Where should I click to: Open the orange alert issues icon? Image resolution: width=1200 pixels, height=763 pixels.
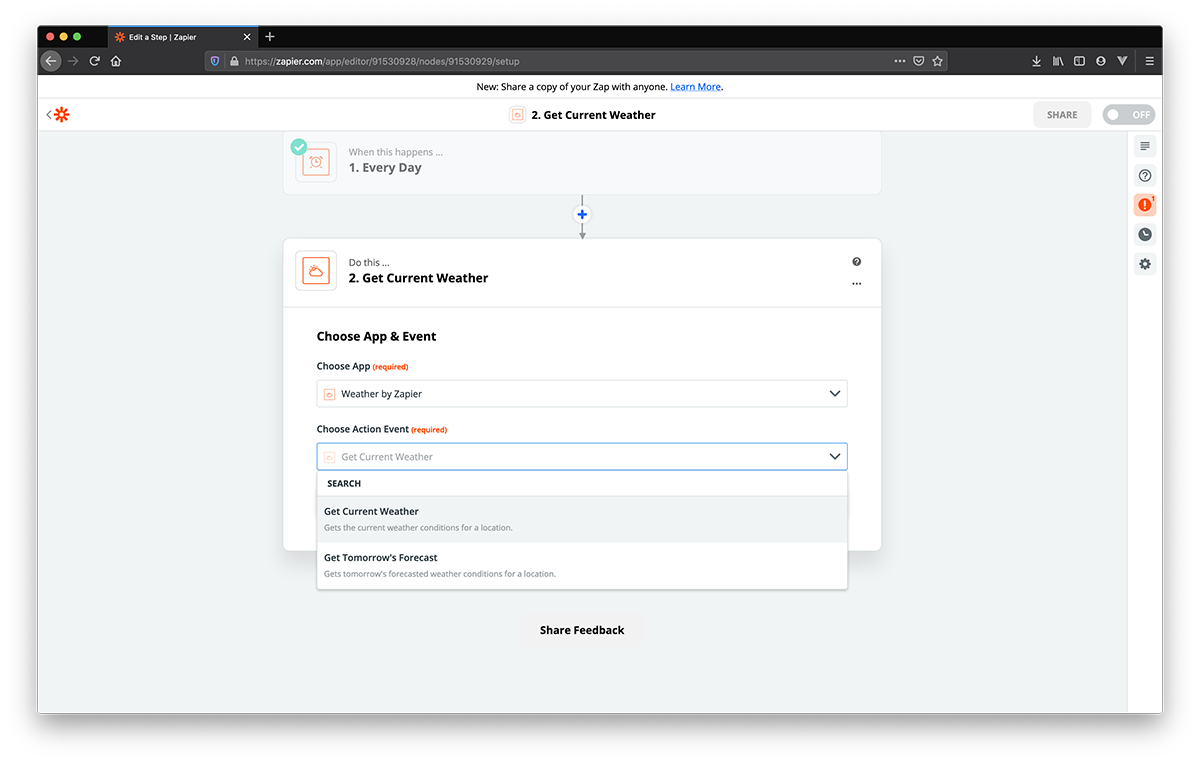tap(1145, 205)
